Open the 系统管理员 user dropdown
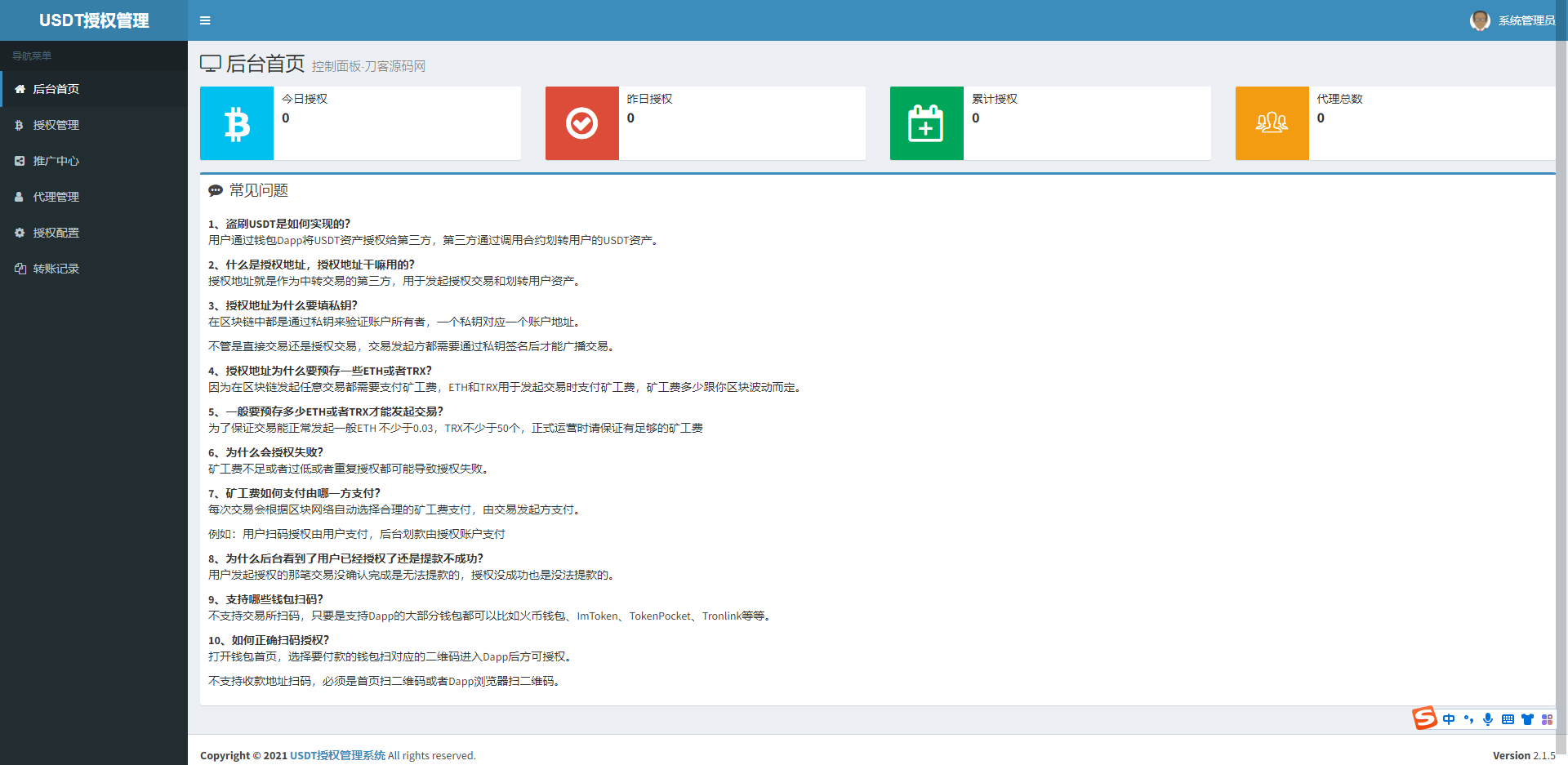The width and height of the screenshot is (1568, 765). pyautogui.click(x=1526, y=20)
